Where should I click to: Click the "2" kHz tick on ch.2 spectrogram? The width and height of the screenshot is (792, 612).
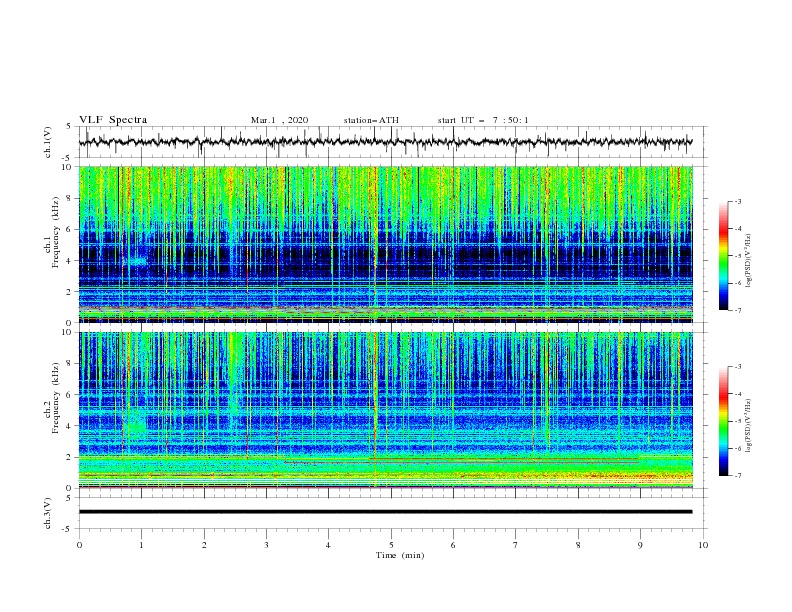(70, 457)
